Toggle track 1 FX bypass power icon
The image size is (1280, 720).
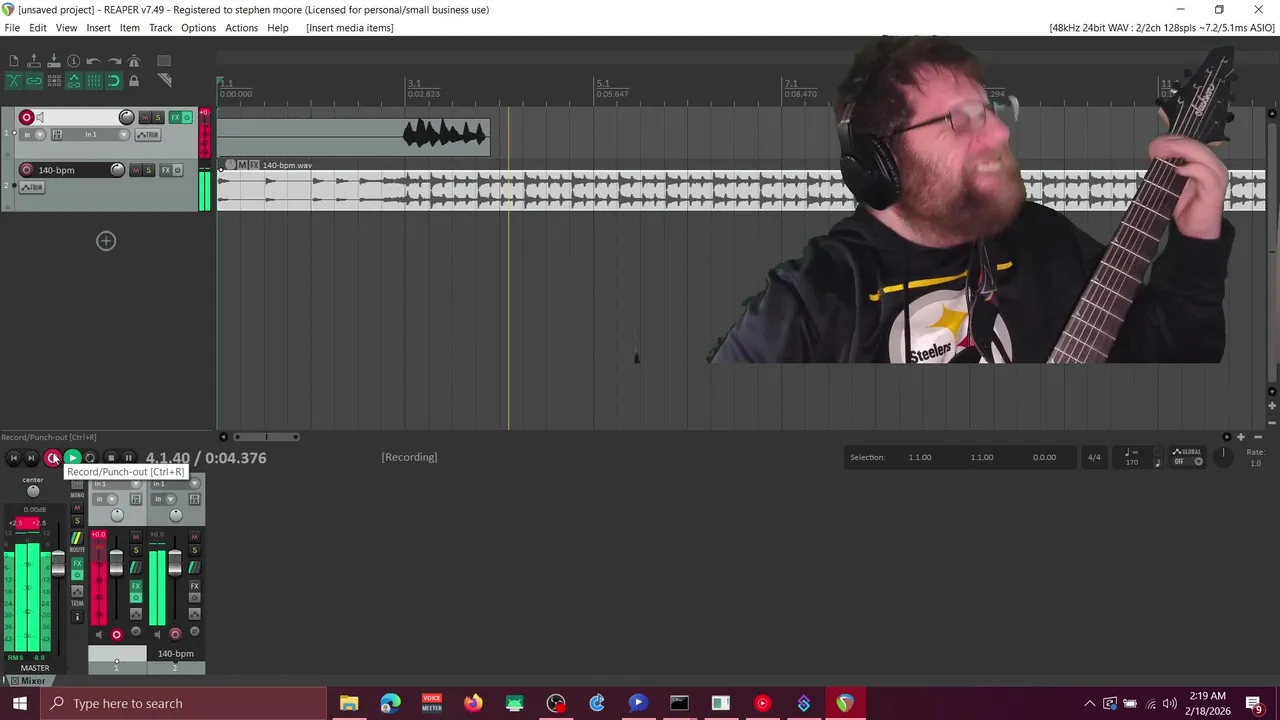click(187, 117)
